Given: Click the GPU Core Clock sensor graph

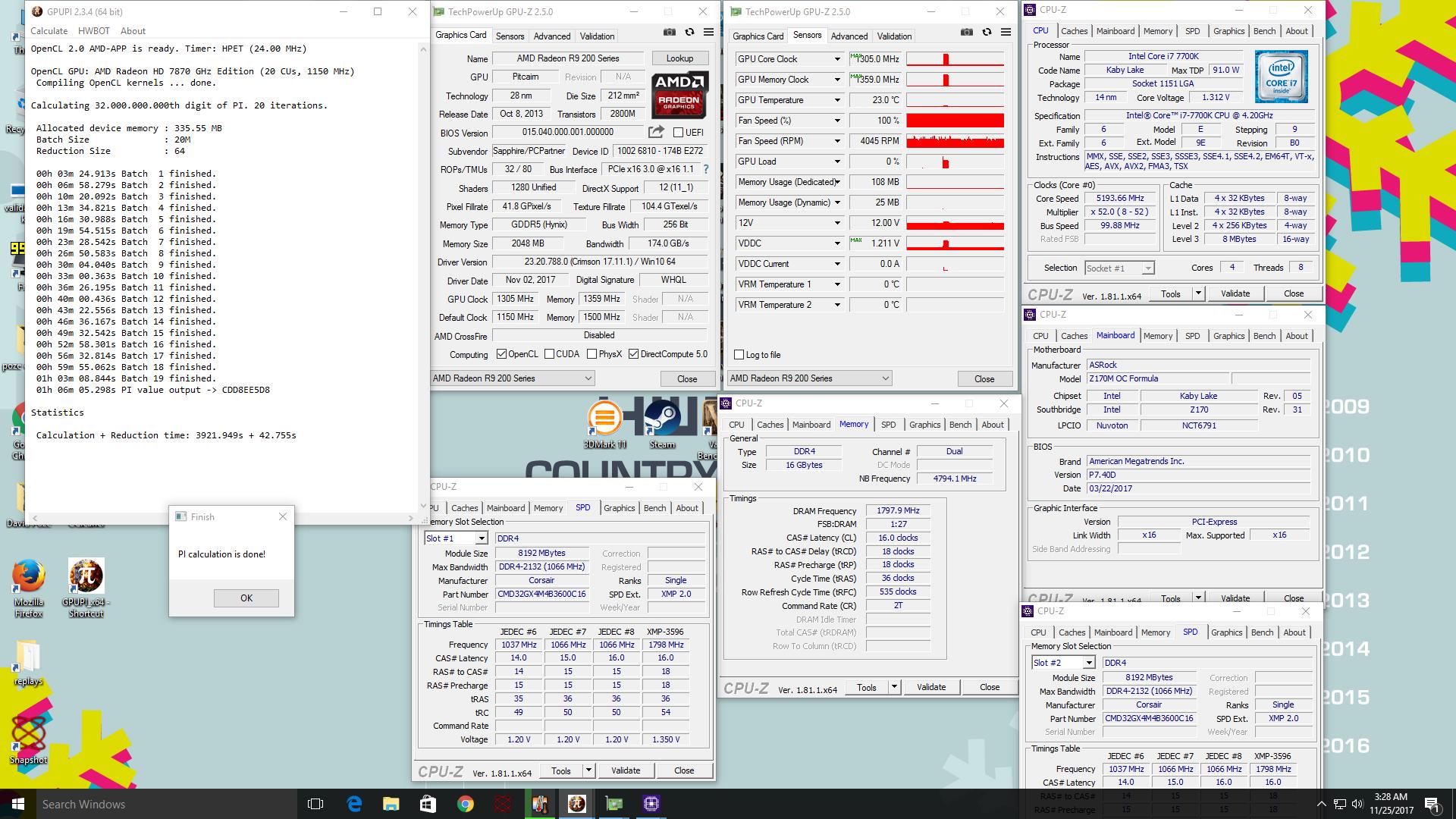Looking at the screenshot, I should click(x=955, y=59).
